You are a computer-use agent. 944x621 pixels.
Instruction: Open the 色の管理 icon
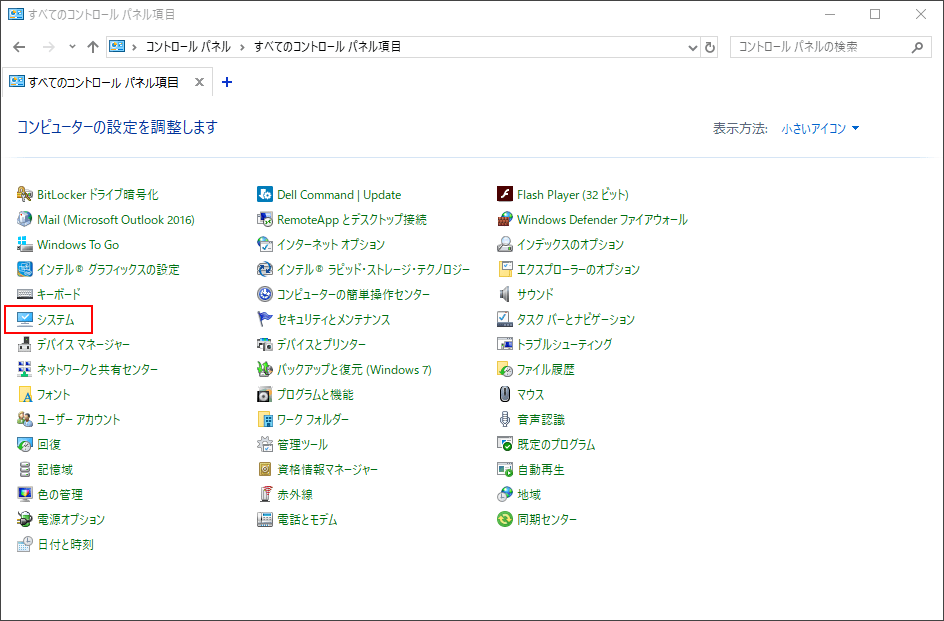pyautogui.click(x=25, y=495)
